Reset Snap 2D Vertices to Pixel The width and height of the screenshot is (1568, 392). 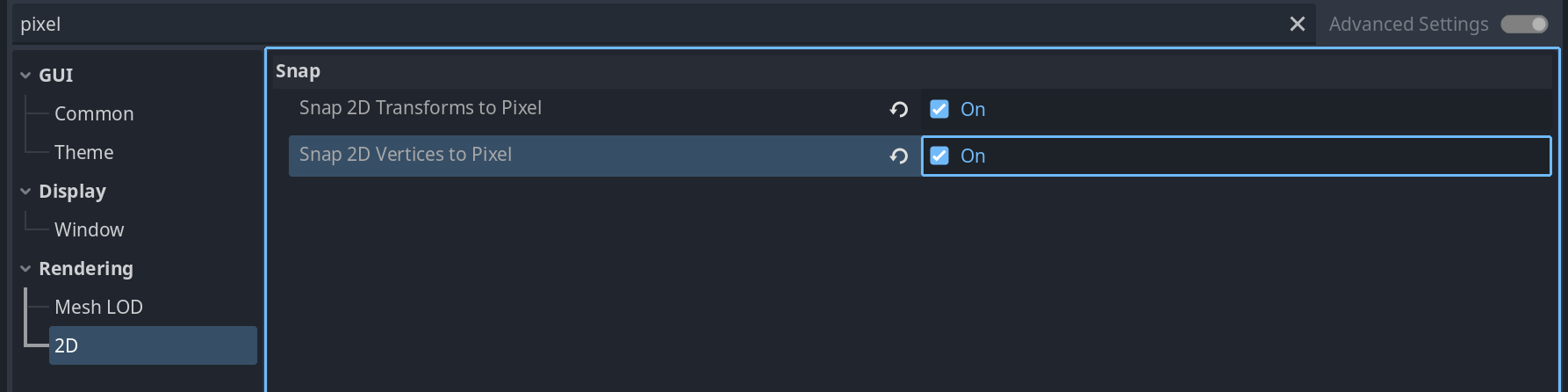(x=898, y=156)
